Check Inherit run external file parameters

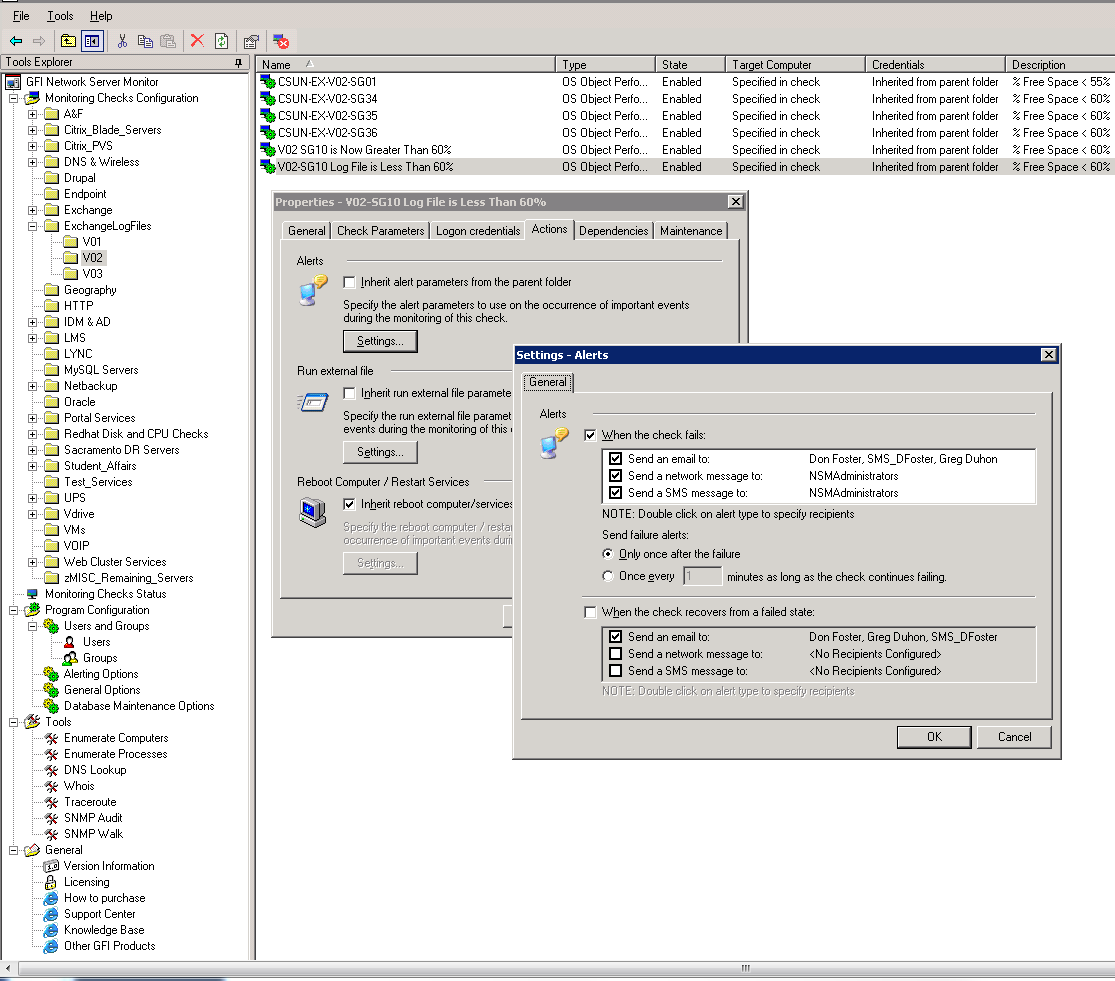(x=349, y=393)
